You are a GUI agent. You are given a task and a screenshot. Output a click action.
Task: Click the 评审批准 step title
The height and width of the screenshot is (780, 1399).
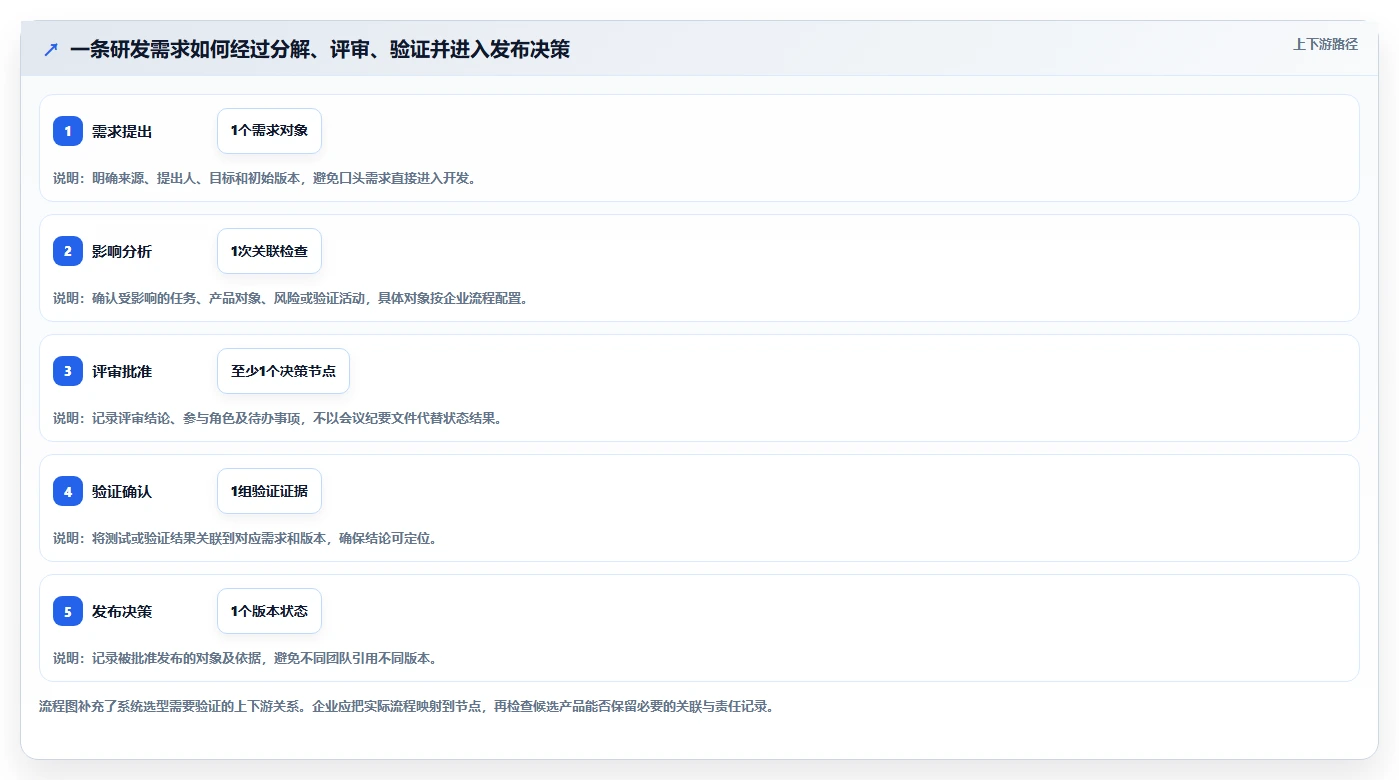click(x=122, y=371)
